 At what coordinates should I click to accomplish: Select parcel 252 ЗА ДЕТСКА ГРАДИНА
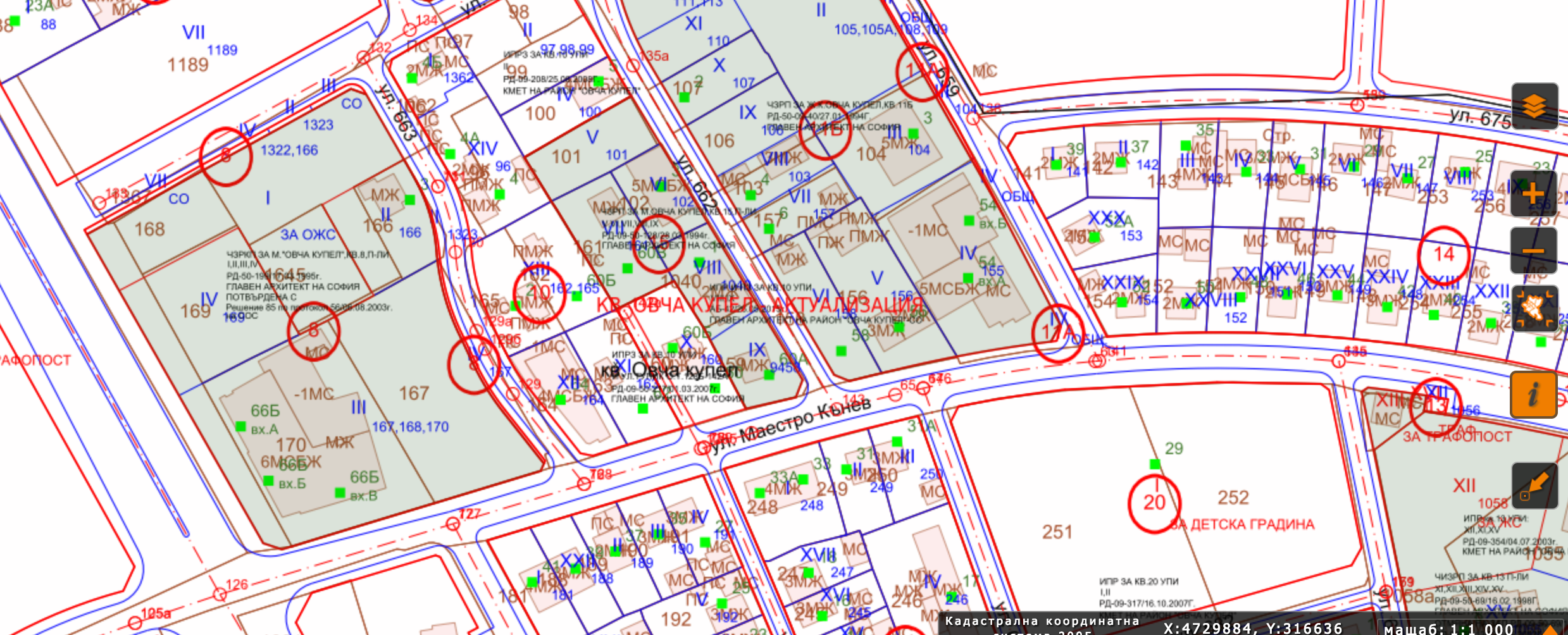click(1234, 498)
